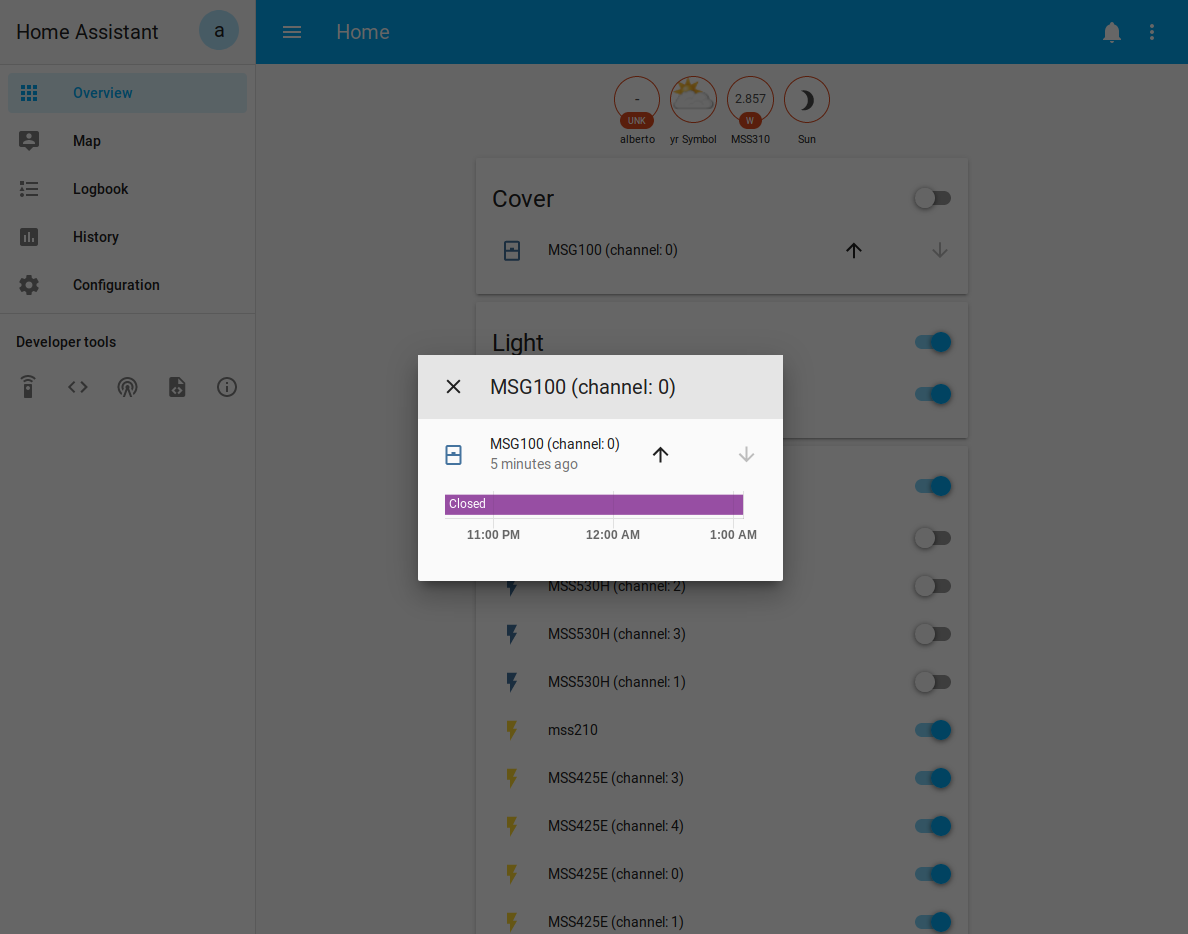Image resolution: width=1188 pixels, height=934 pixels.
Task: Open Info developer tool icon
Action: click(227, 387)
